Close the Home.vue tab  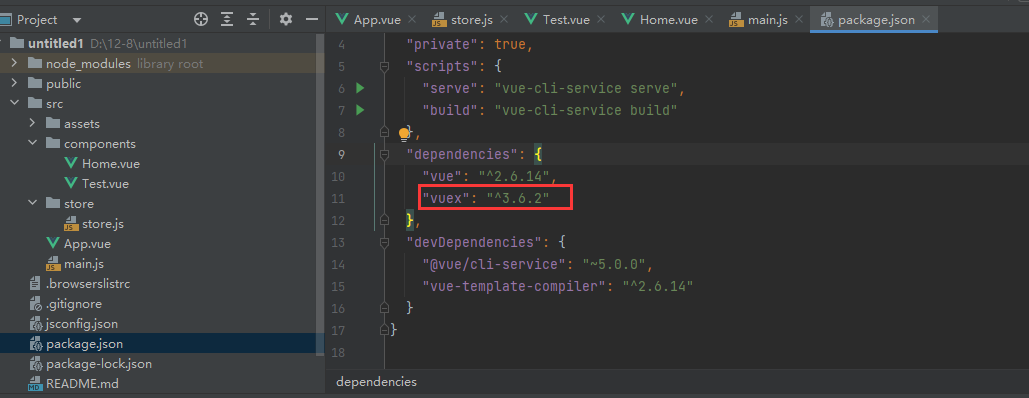pos(710,20)
